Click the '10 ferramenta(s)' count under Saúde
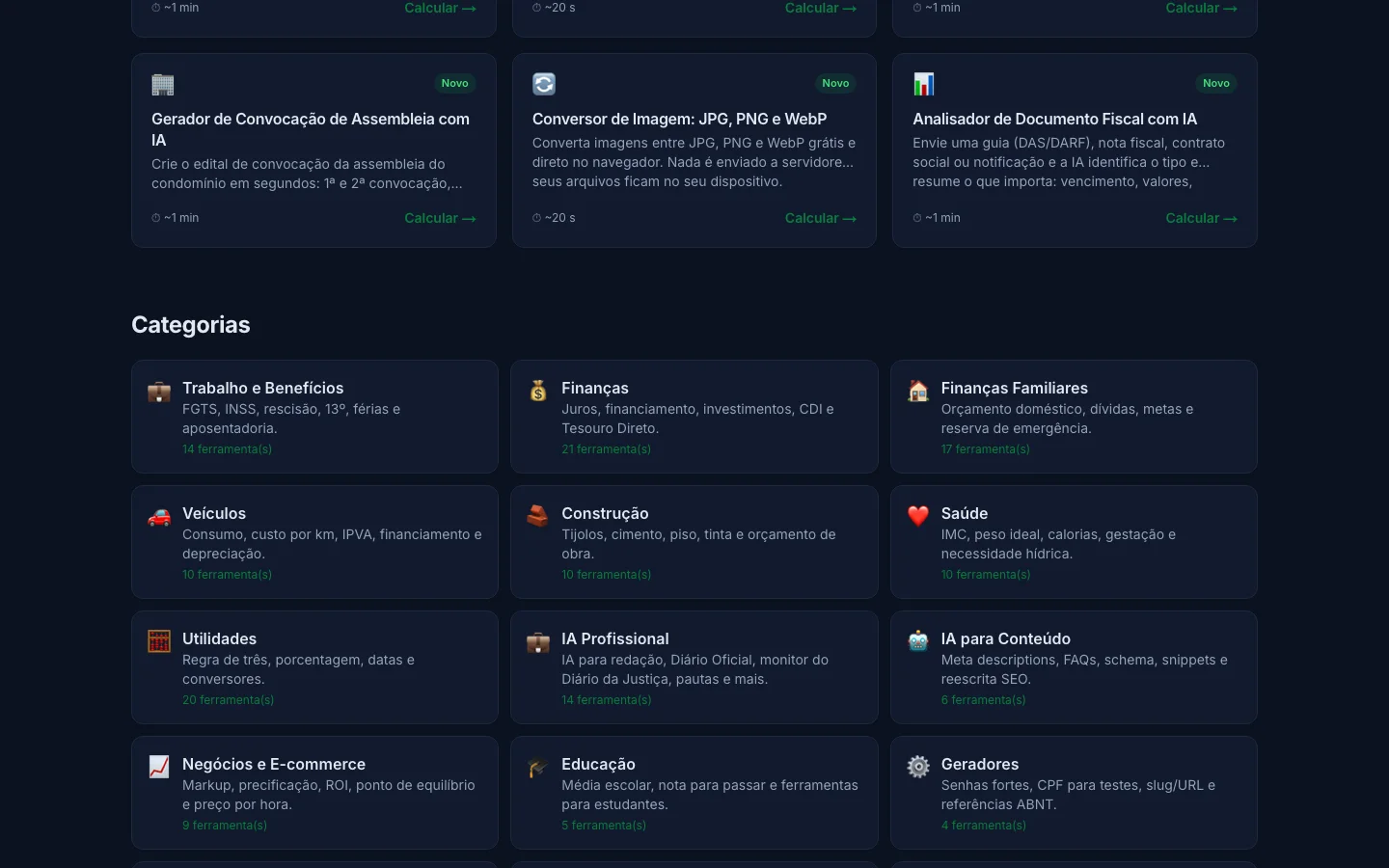1389x868 pixels. tap(986, 575)
